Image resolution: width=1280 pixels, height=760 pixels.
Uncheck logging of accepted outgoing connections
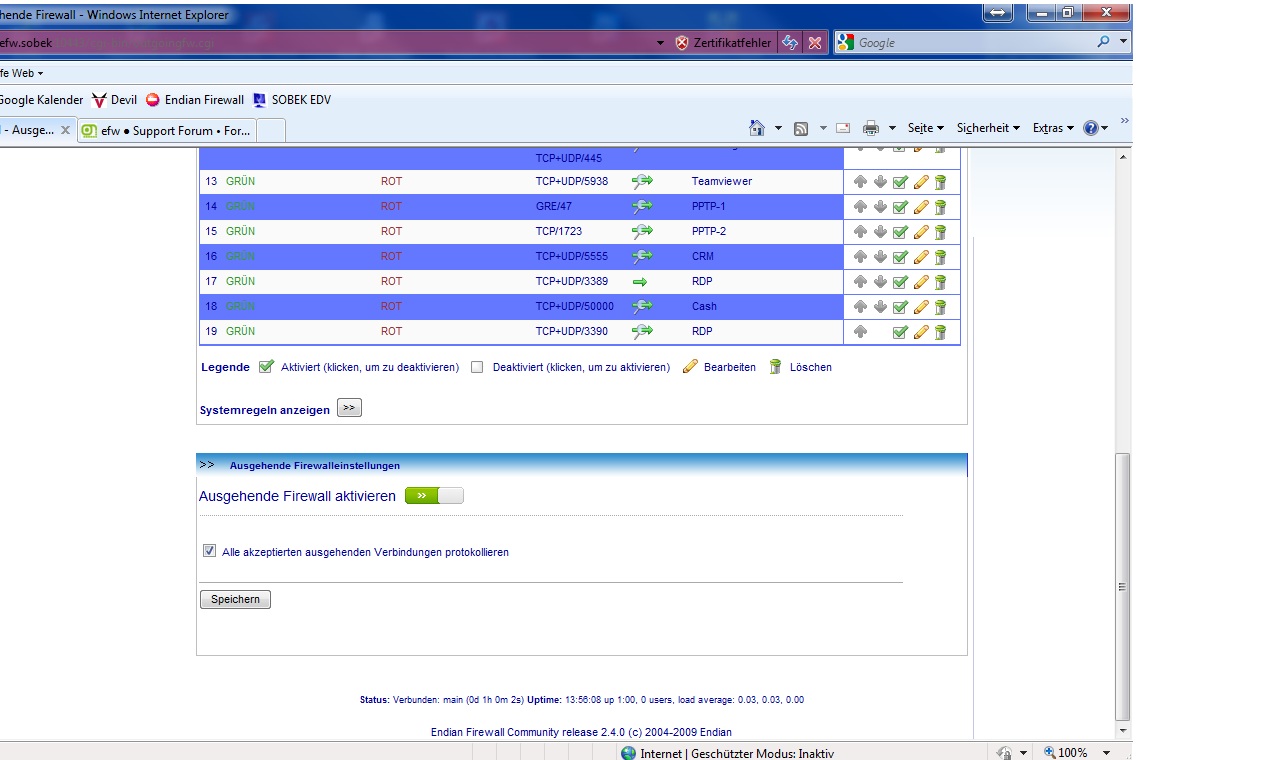(209, 551)
